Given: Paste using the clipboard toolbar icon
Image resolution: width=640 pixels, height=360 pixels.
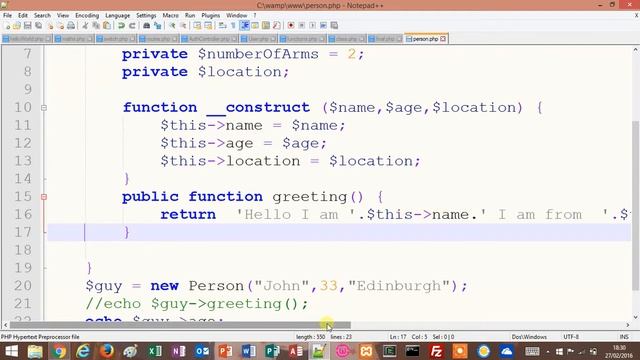Looking at the screenshot, I should tap(107, 25).
